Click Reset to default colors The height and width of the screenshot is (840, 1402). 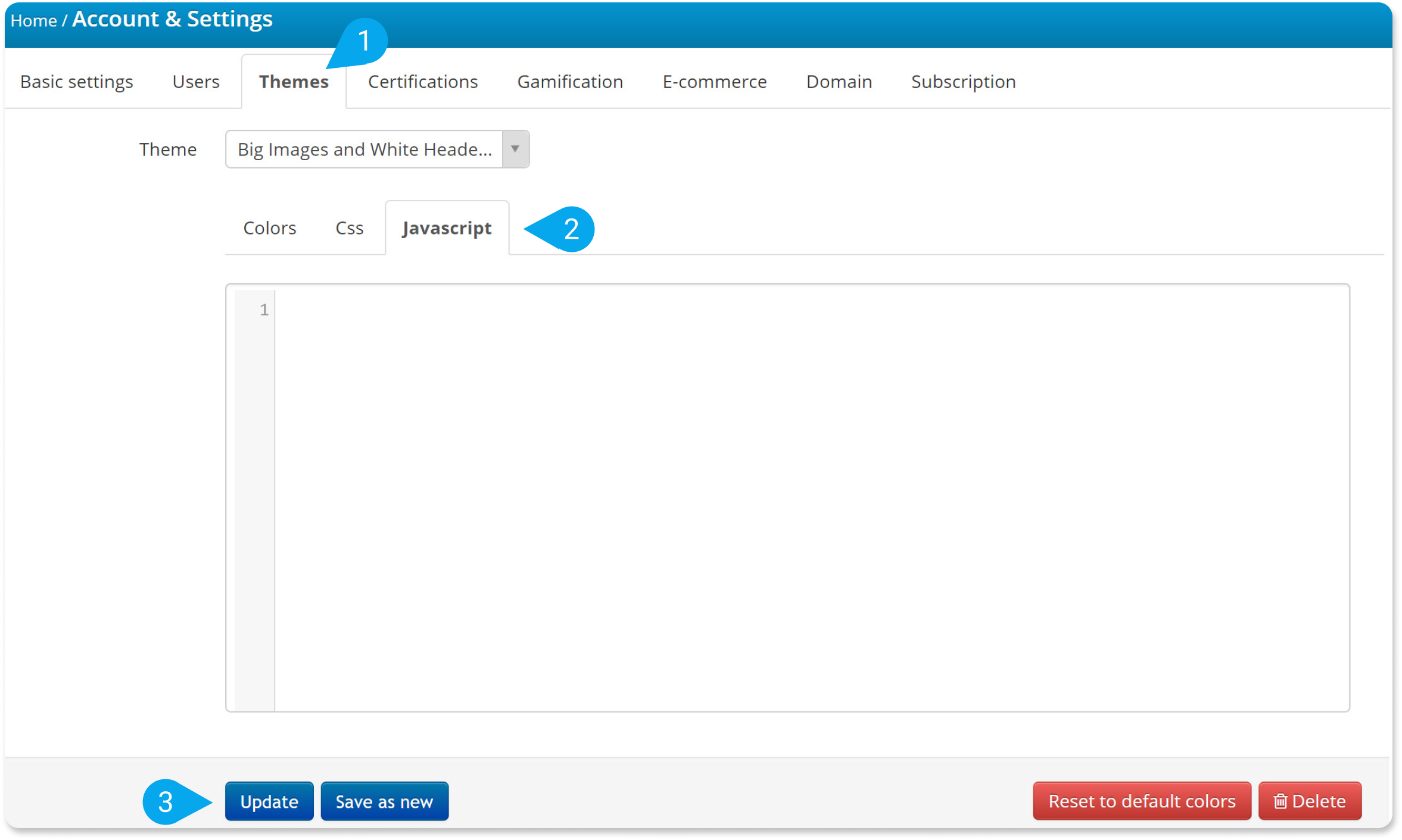pyautogui.click(x=1141, y=801)
